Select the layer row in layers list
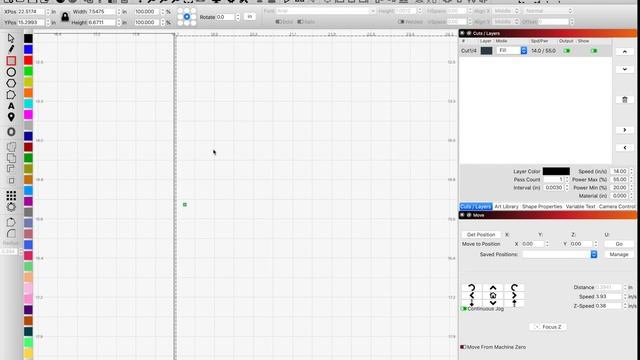Image resolution: width=640 pixels, height=360 pixels. pyautogui.click(x=535, y=51)
